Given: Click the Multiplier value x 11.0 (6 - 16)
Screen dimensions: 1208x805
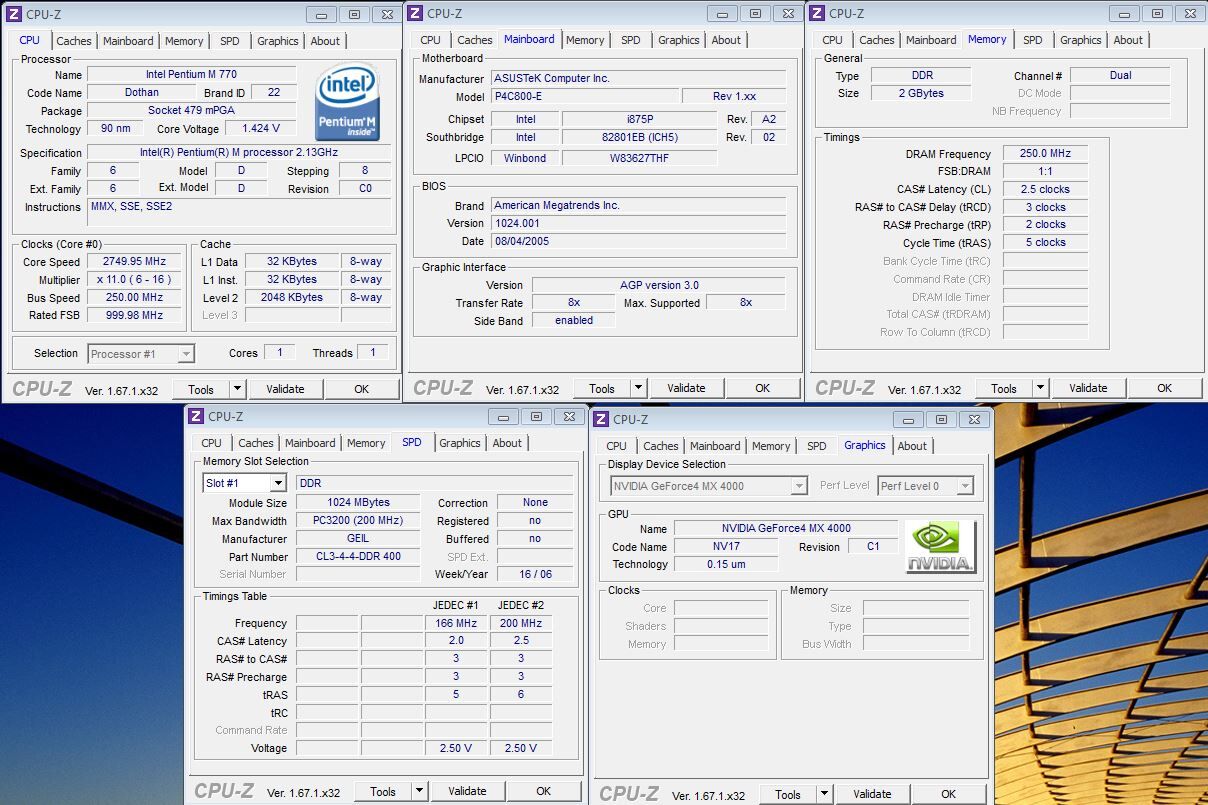Looking at the screenshot, I should pyautogui.click(x=135, y=279).
